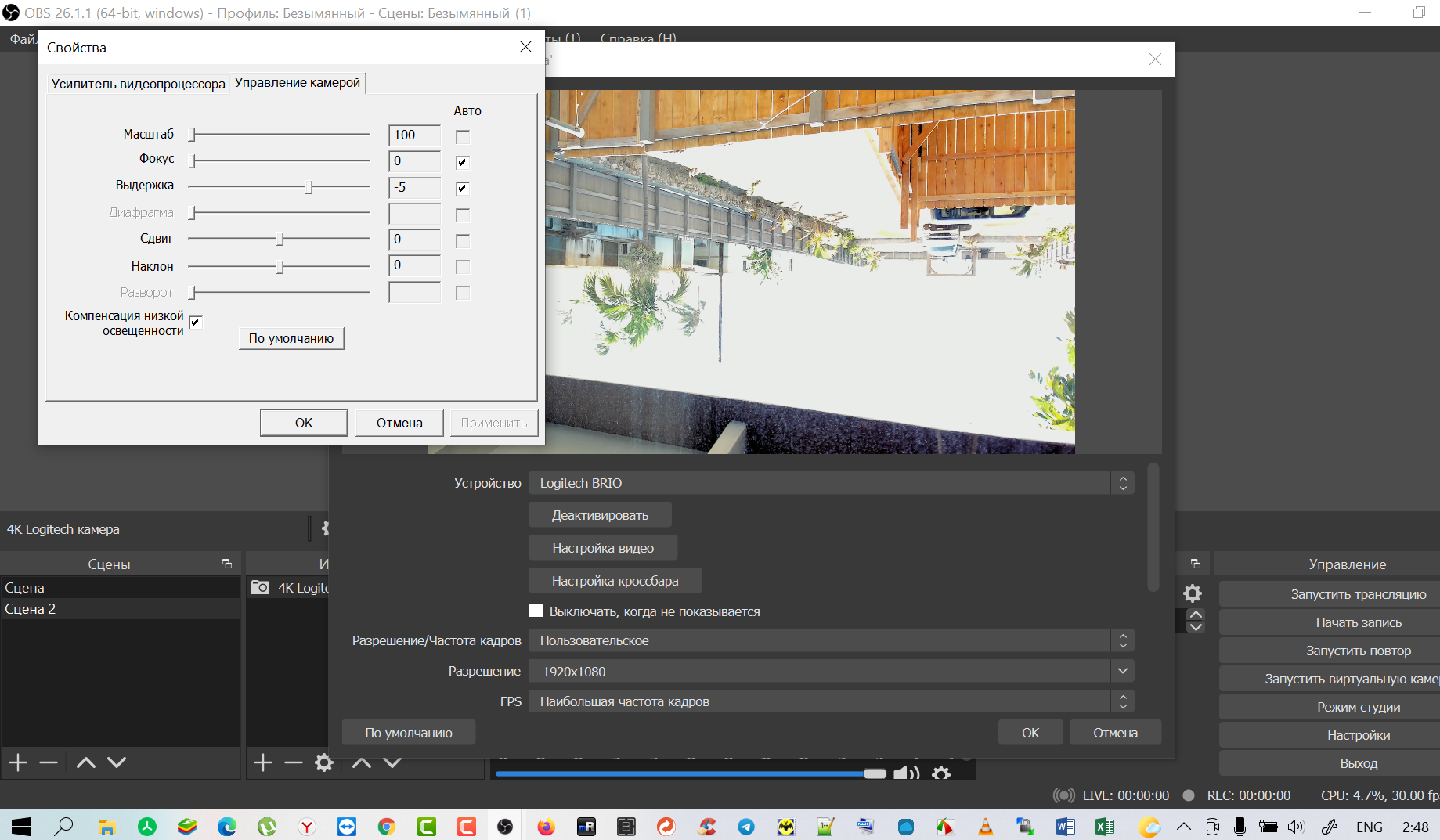Launch Microsoft Edge from taskbar

coord(227,827)
